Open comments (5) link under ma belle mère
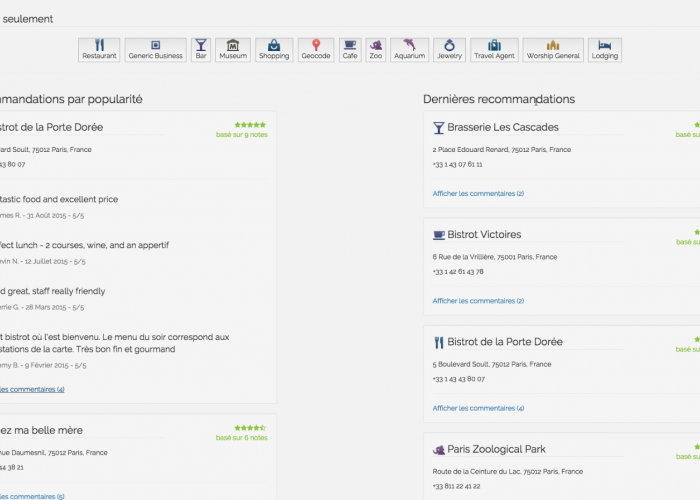 click(x=32, y=496)
